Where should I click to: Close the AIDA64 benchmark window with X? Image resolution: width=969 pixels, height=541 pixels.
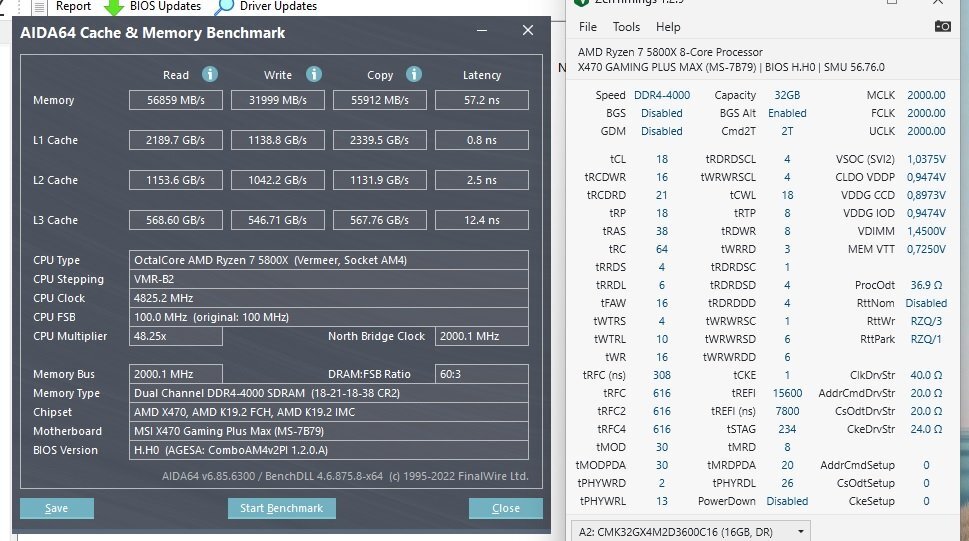coord(528,30)
